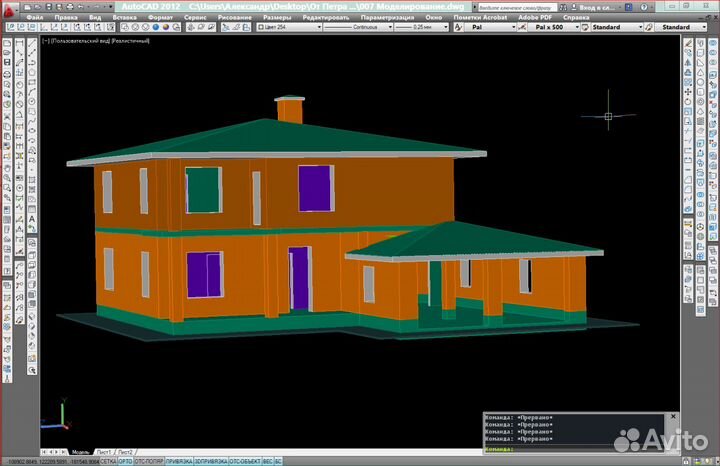Click the Цвет 254 color swatch

tap(261, 28)
